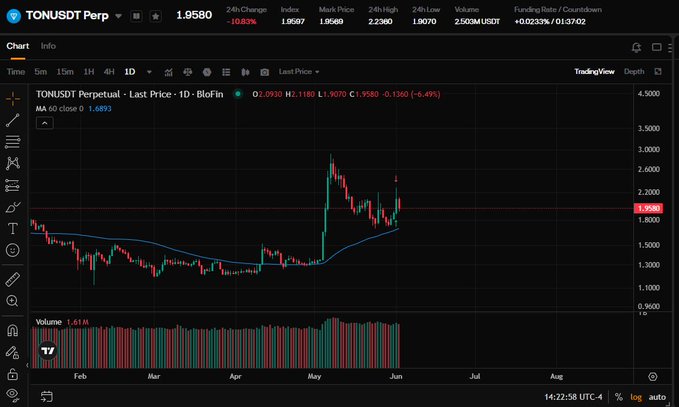The width and height of the screenshot is (679, 407).
Task: Click the list view toolbar icon
Action: click(226, 72)
